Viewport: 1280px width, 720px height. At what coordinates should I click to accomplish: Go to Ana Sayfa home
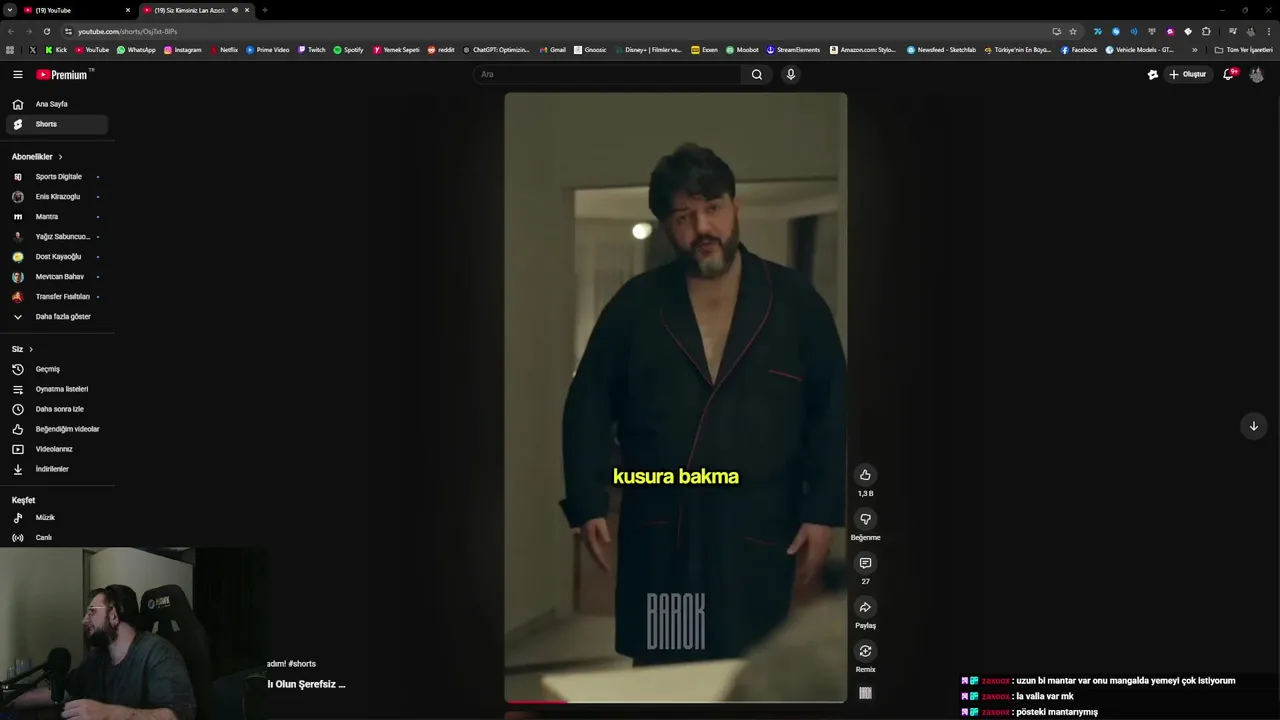pyautogui.click(x=57, y=104)
